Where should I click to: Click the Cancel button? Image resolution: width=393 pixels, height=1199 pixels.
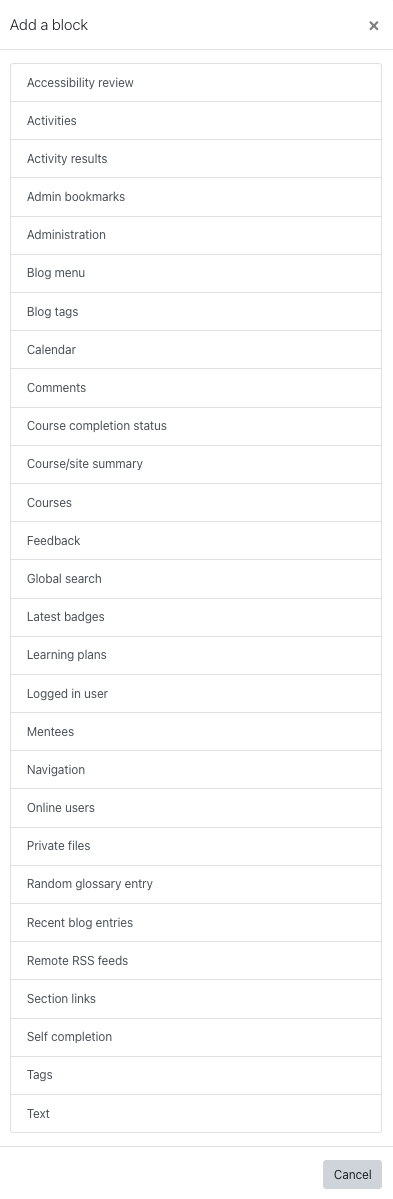352,1175
